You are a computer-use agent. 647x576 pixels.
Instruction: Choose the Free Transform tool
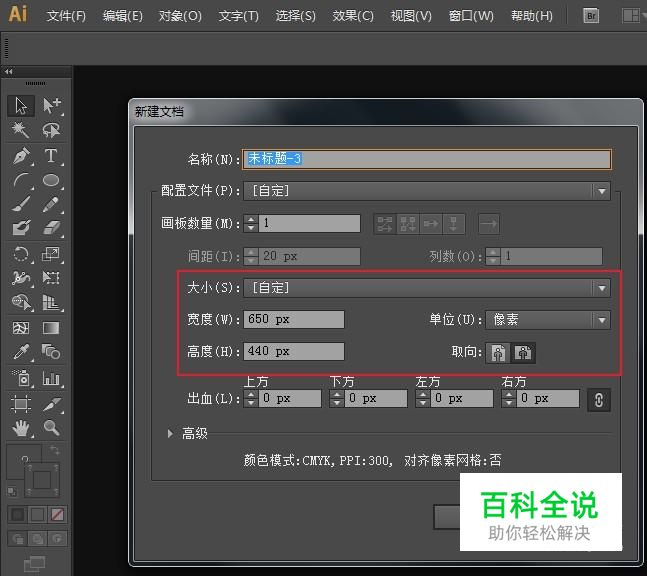pyautogui.click(x=51, y=278)
